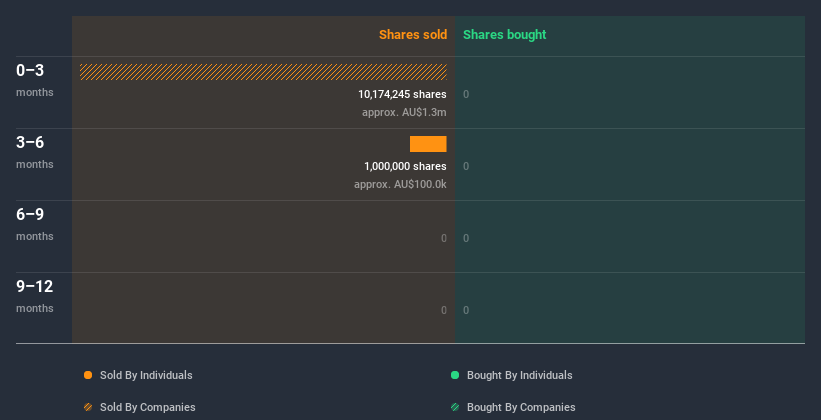This screenshot has width=821, height=420.
Task: Select the Bought By Individuals legend label
Action: tap(519, 375)
